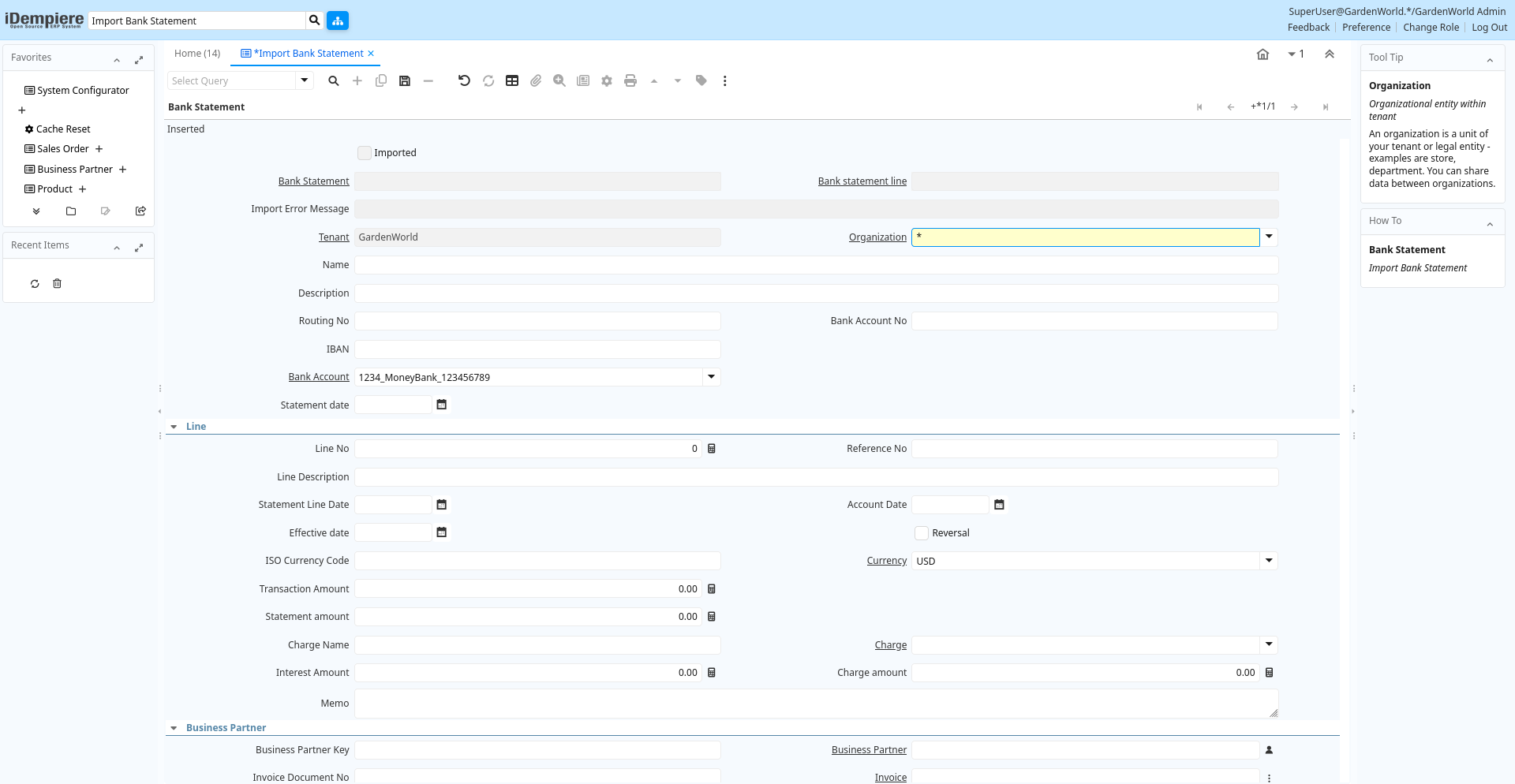Click the Save record toolbar icon

405,80
